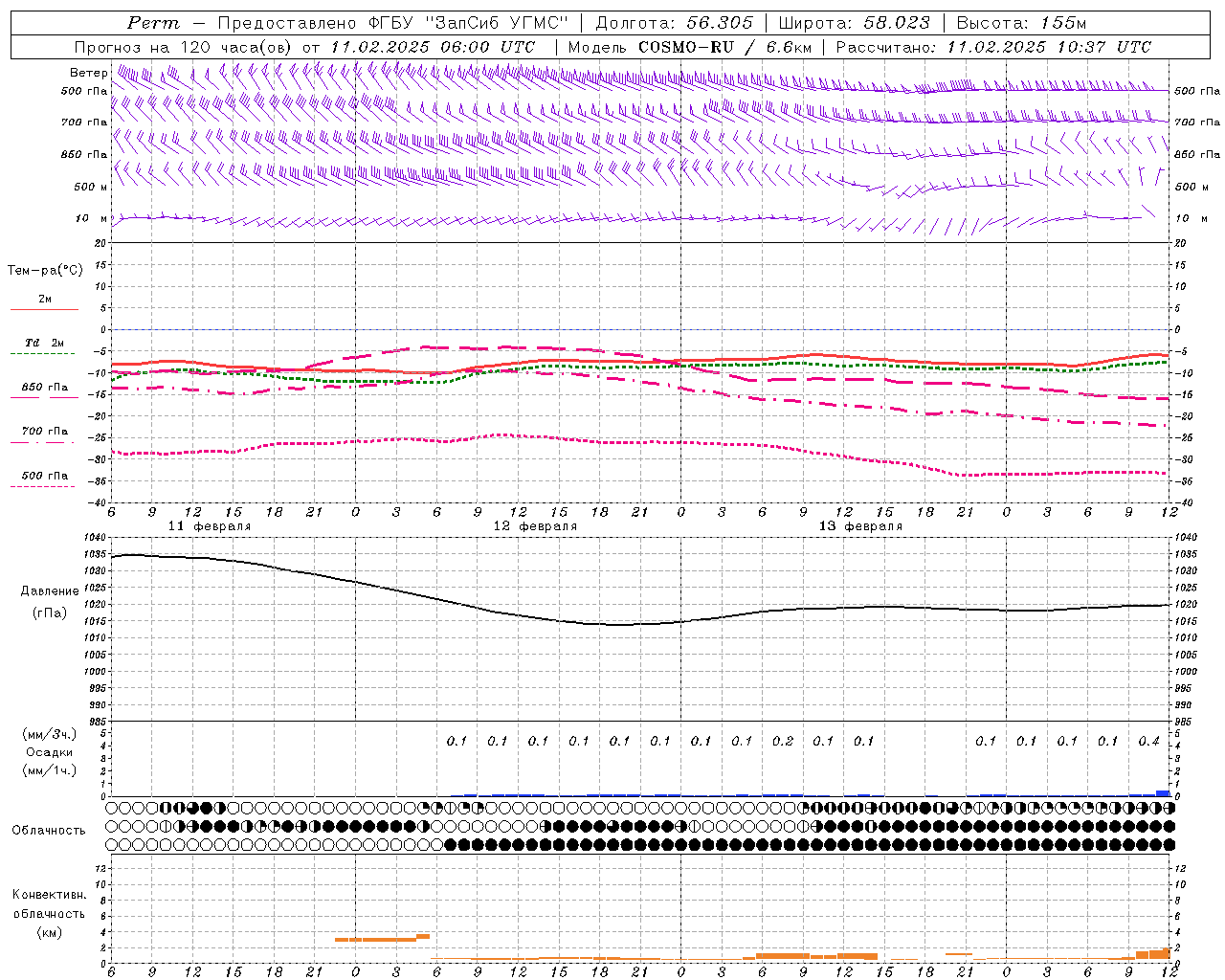Click the longitude value 56.305
Viewport: 1225px width, 980px height.
(720, 23)
